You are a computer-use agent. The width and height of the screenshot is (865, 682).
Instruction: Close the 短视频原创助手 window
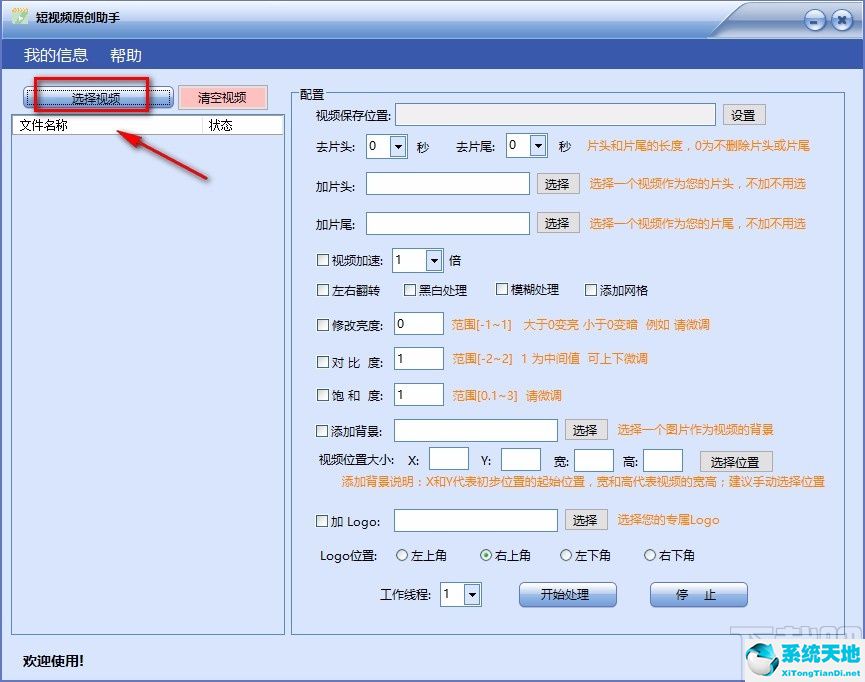coord(842,22)
